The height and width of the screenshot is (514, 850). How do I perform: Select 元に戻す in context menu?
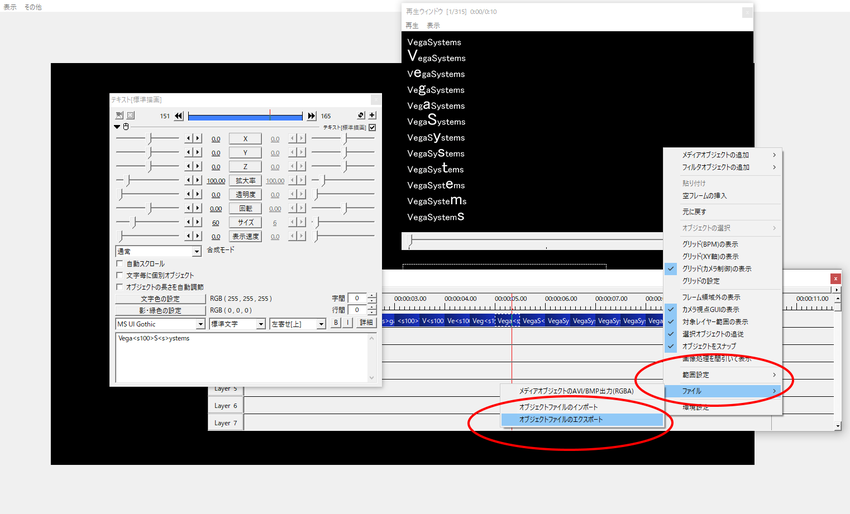point(723,212)
